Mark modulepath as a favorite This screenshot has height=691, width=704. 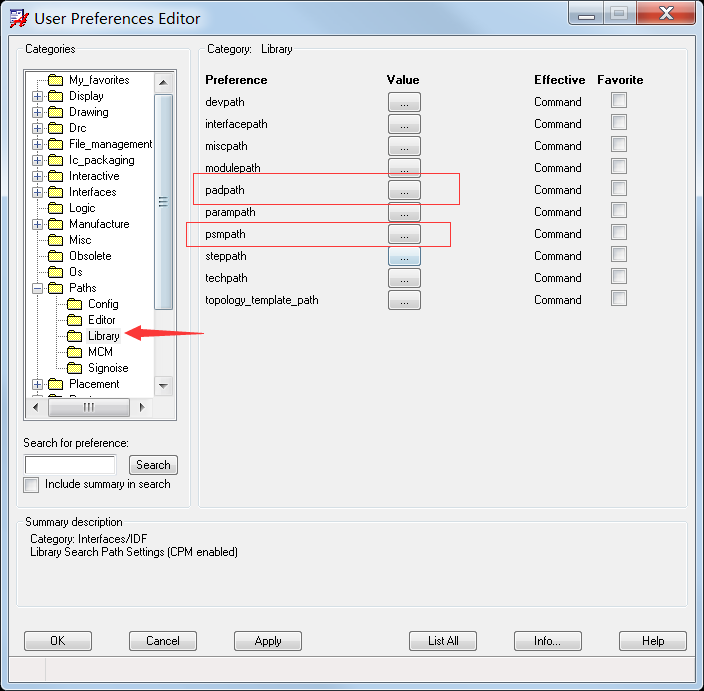[619, 166]
